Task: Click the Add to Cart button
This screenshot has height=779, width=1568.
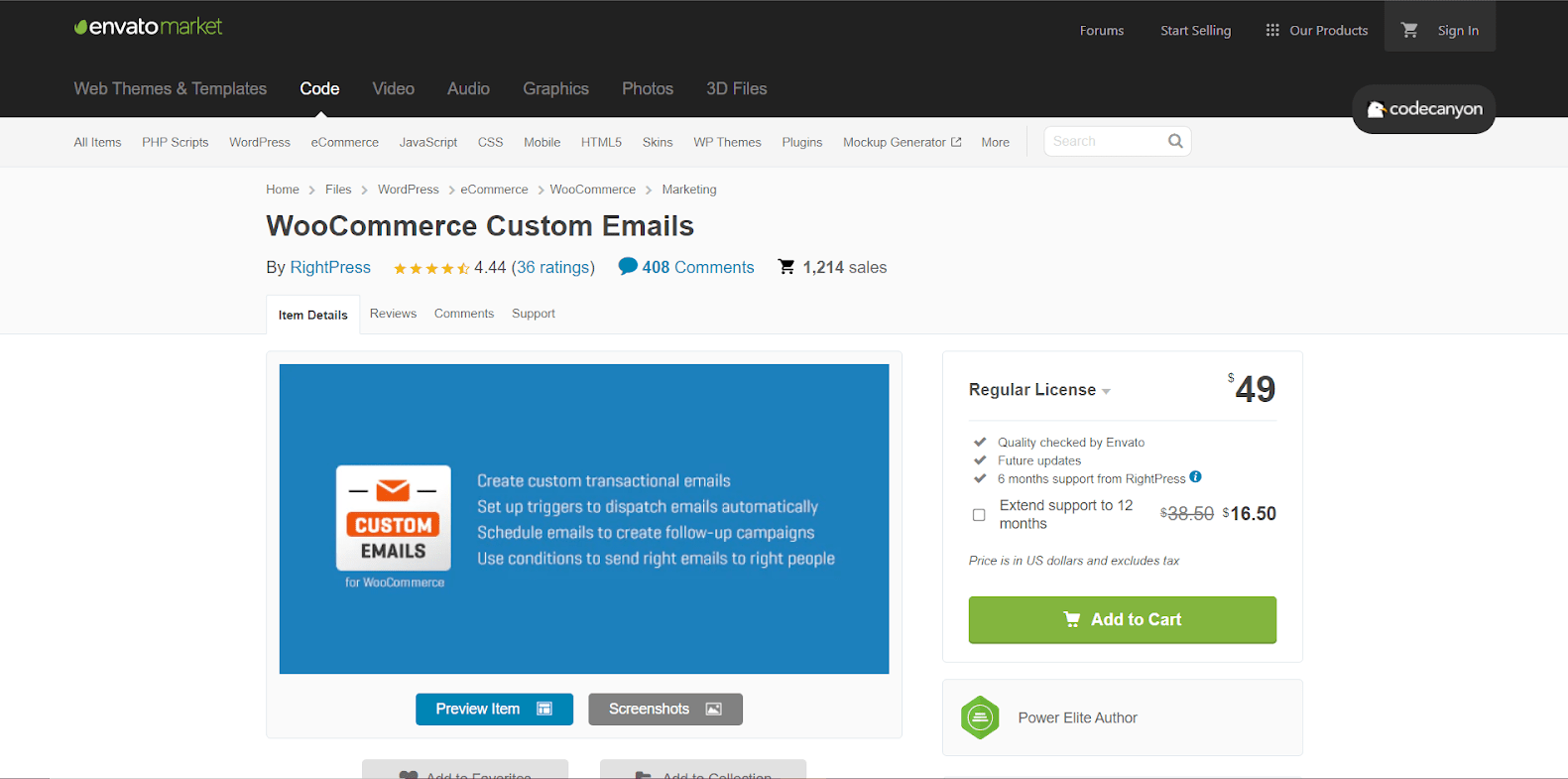Action: pos(1123,619)
